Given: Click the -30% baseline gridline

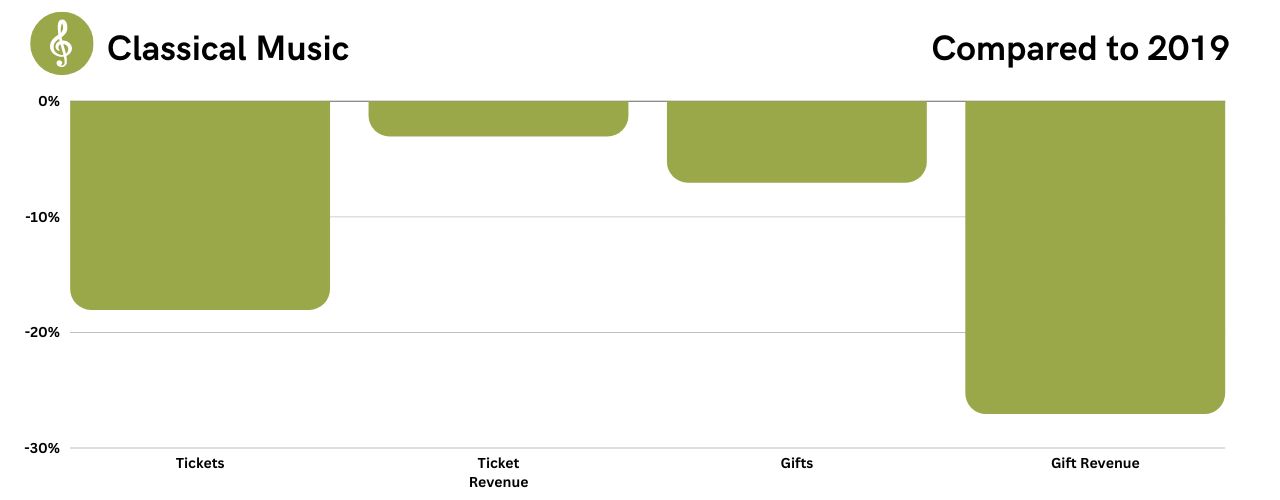Looking at the screenshot, I should tap(647, 448).
